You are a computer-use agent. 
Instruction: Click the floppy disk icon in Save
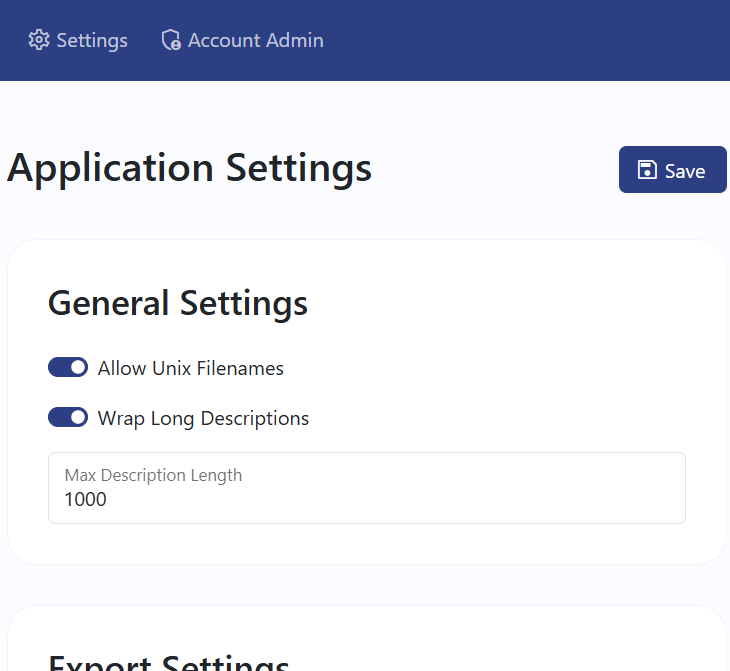647,170
